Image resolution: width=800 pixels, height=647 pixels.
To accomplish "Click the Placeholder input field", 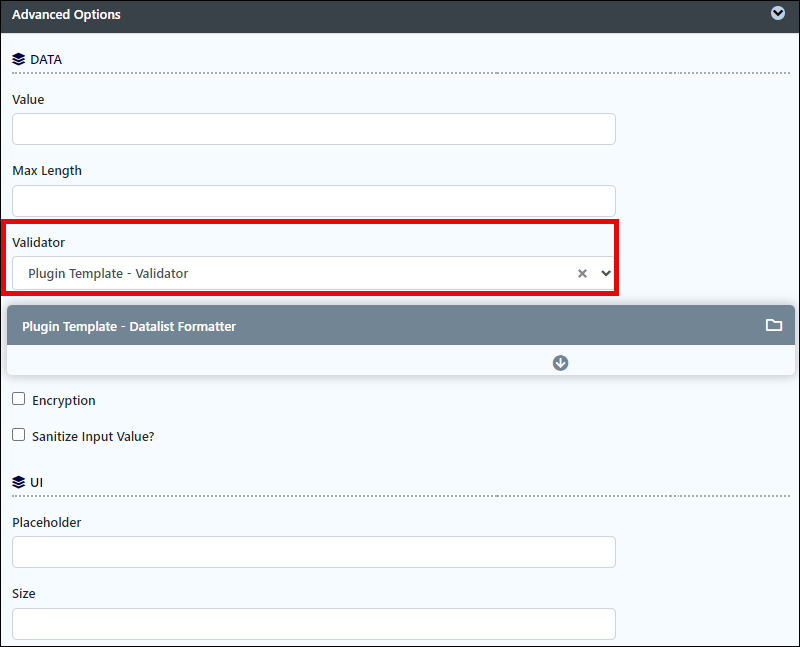I will [x=314, y=552].
